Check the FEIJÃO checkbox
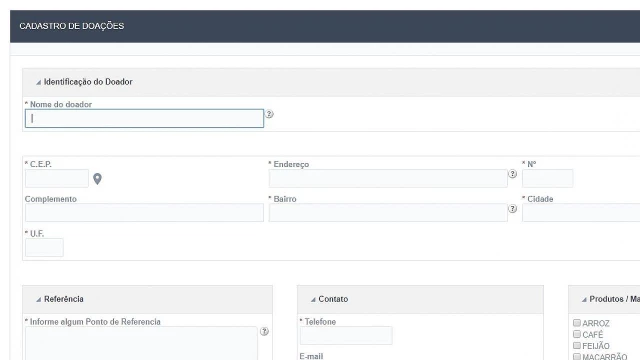This screenshot has width=640, height=360. click(577, 346)
